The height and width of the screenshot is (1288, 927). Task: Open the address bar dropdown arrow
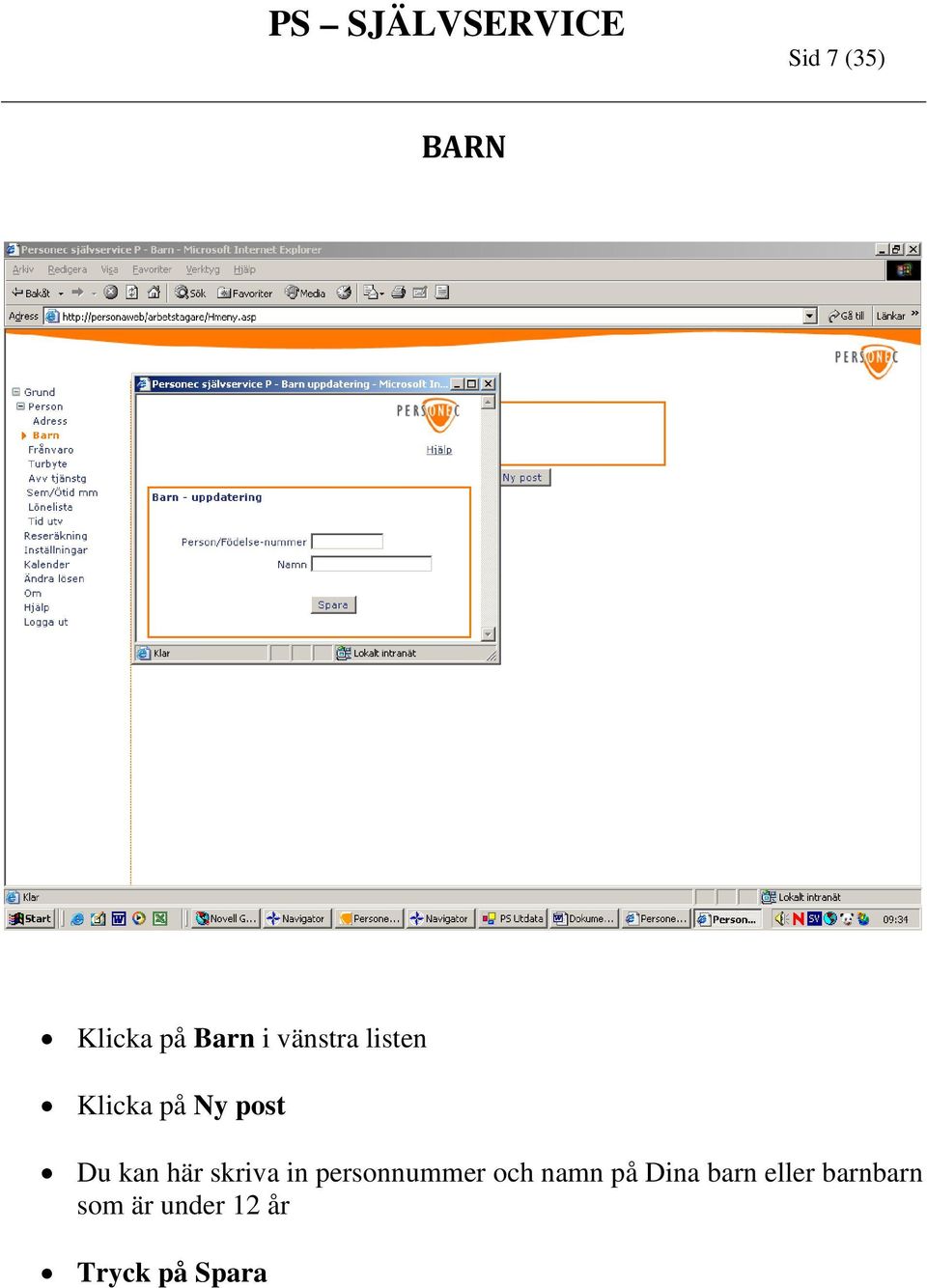(x=810, y=317)
